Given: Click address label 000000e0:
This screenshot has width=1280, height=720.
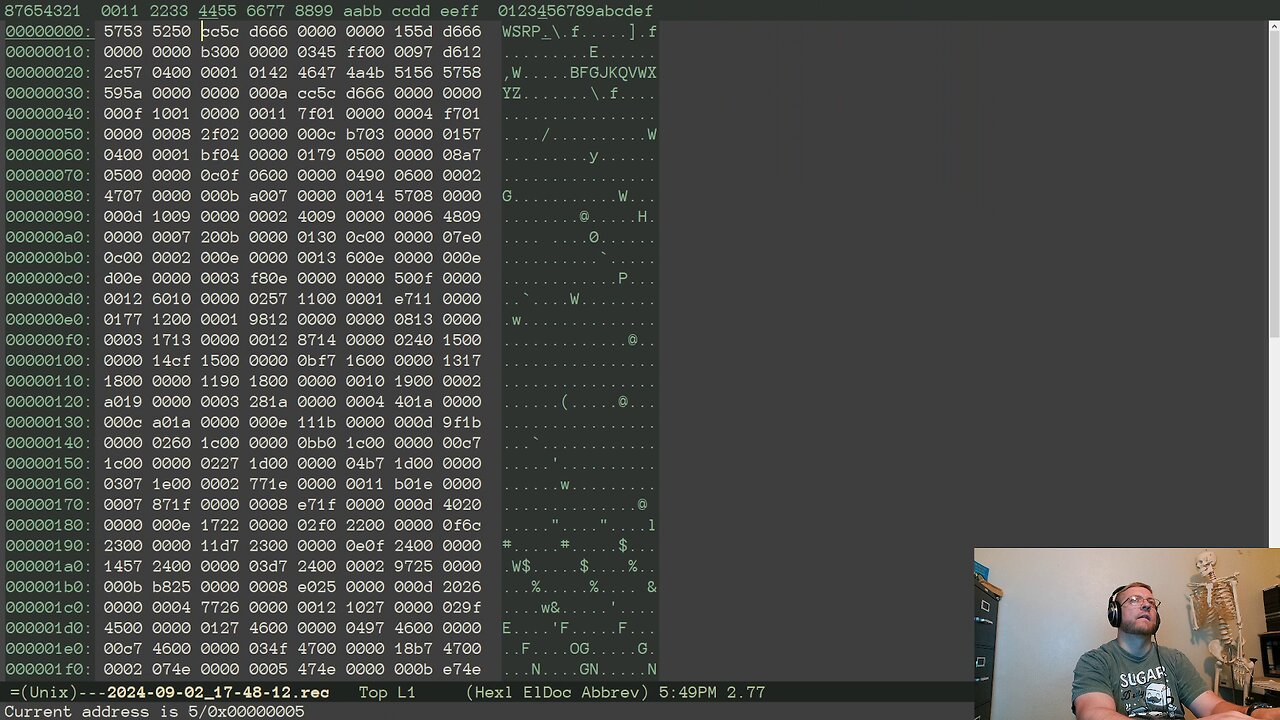Looking at the screenshot, I should pos(48,320).
